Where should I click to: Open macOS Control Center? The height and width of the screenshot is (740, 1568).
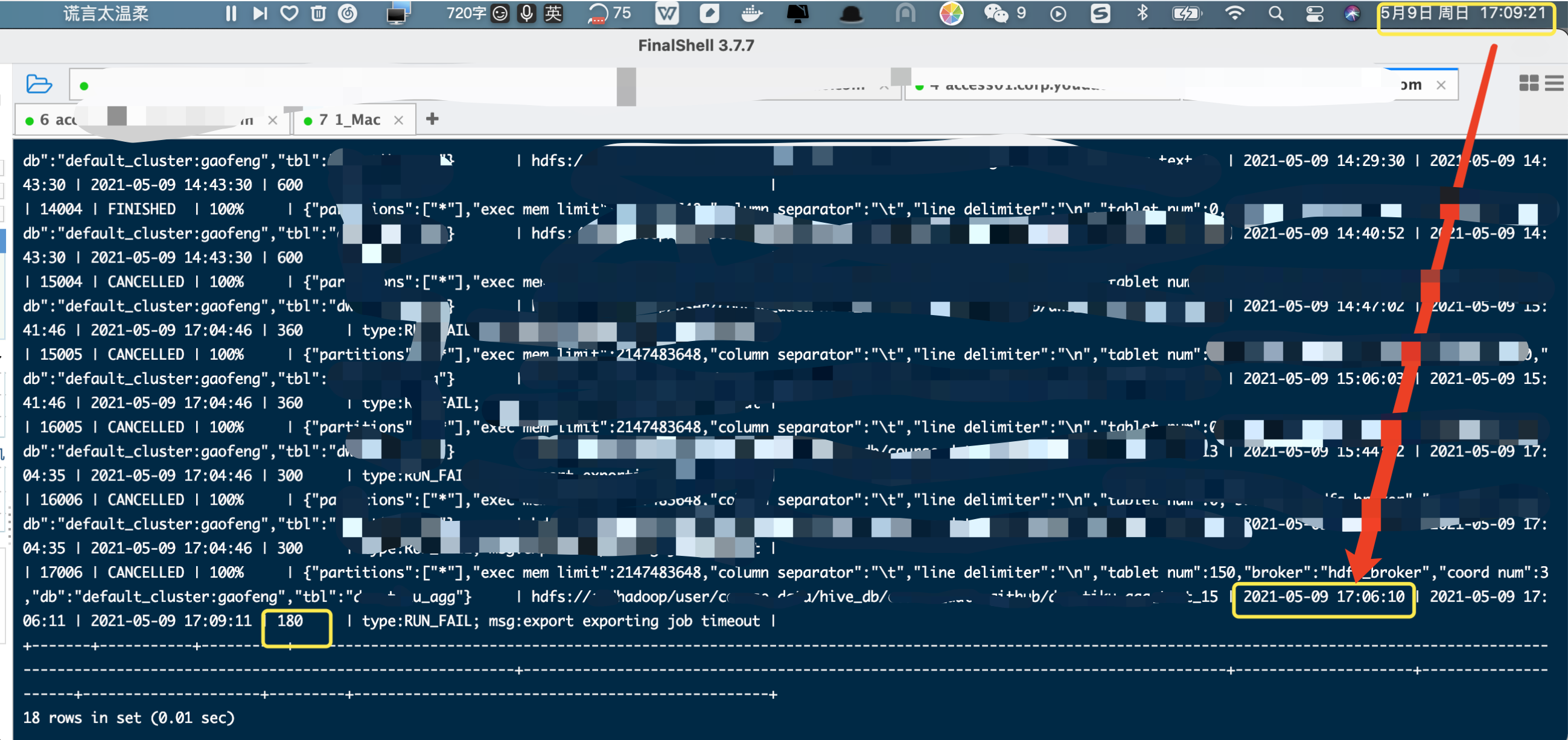click(1314, 13)
